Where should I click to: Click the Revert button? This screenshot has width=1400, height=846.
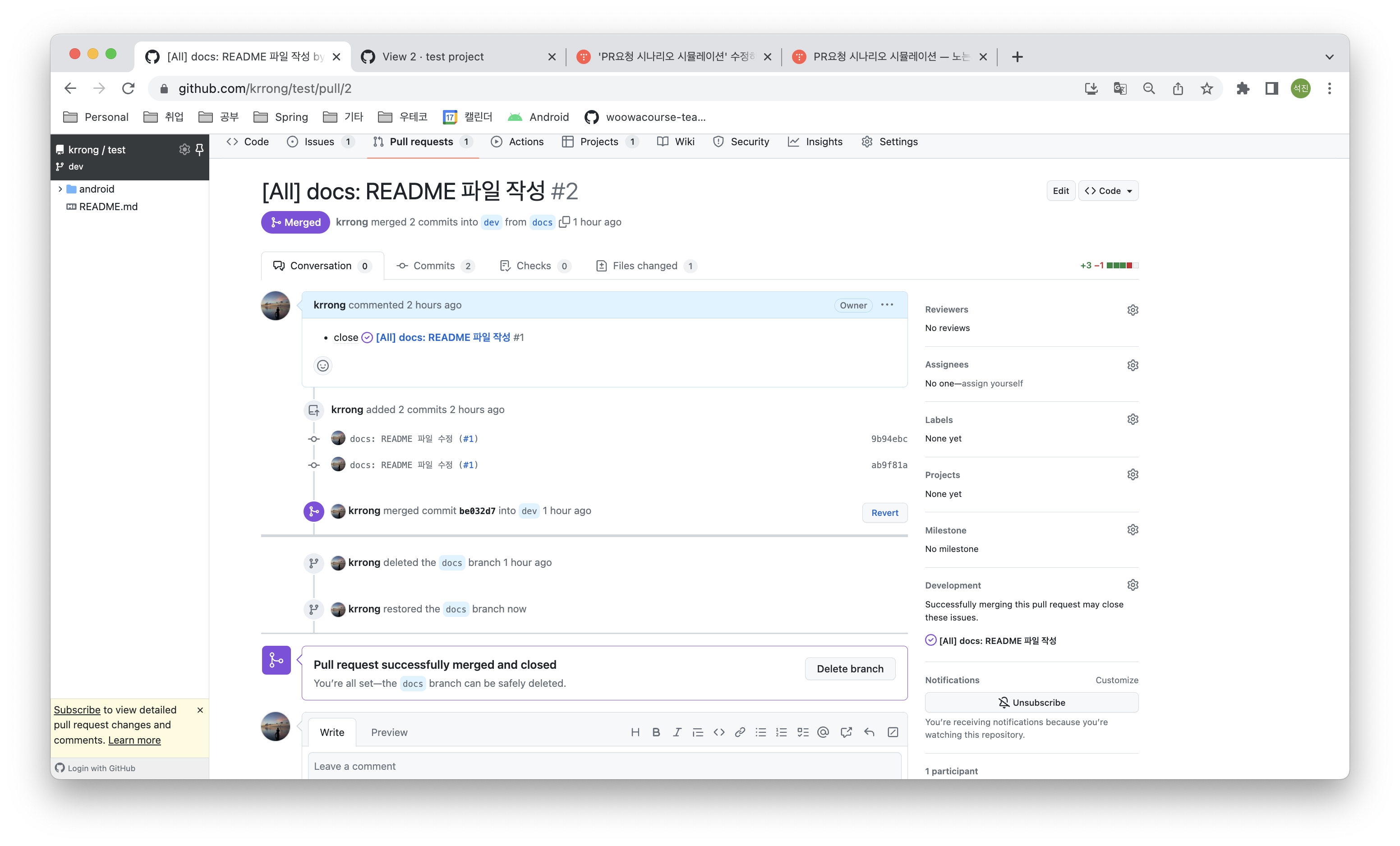(884, 512)
